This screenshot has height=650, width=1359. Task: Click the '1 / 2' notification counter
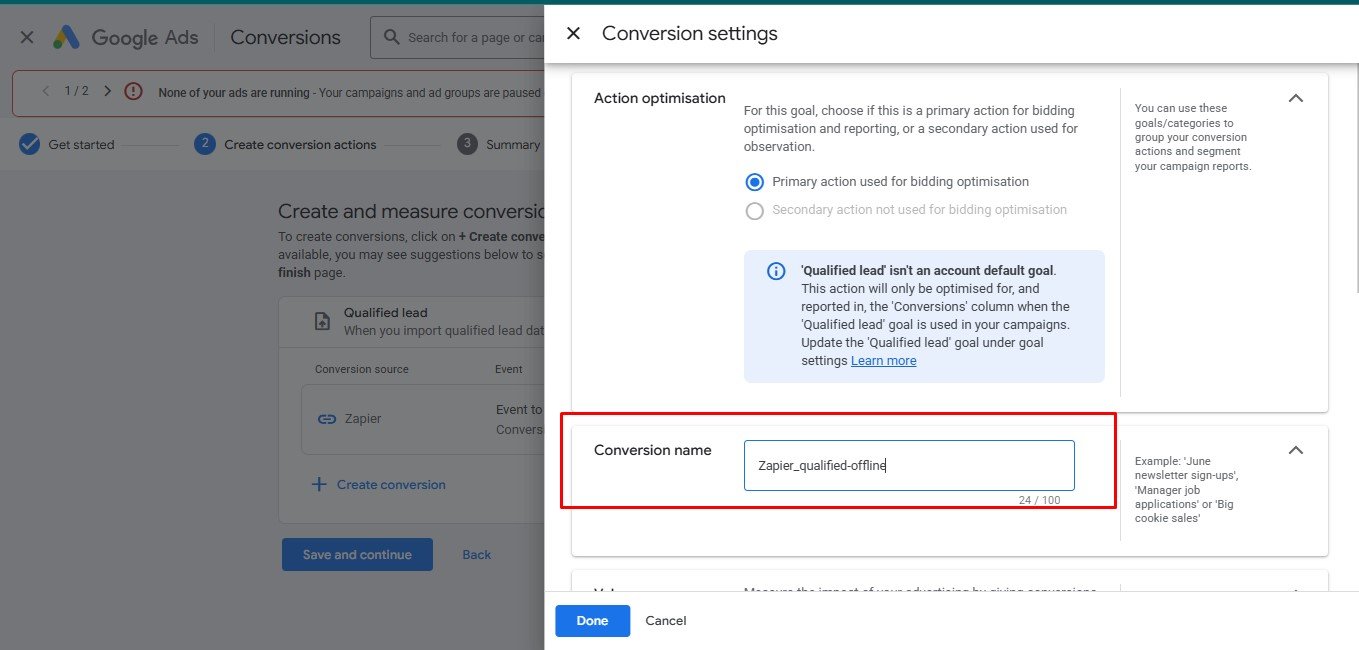point(77,91)
